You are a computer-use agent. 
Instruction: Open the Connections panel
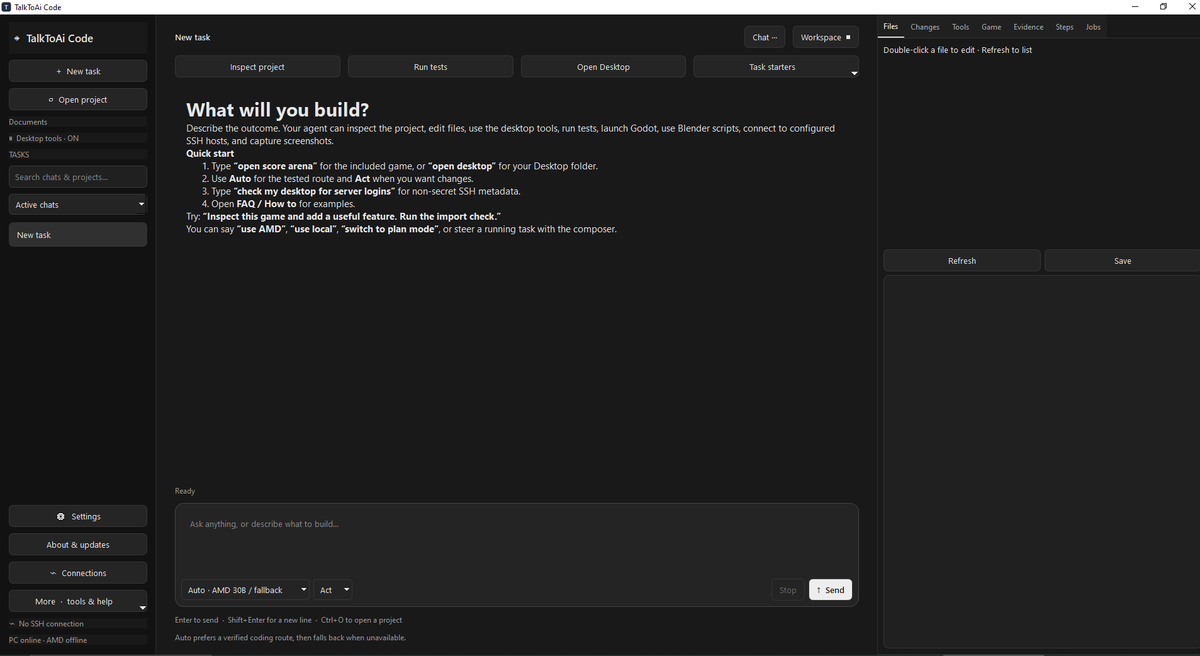click(x=78, y=573)
